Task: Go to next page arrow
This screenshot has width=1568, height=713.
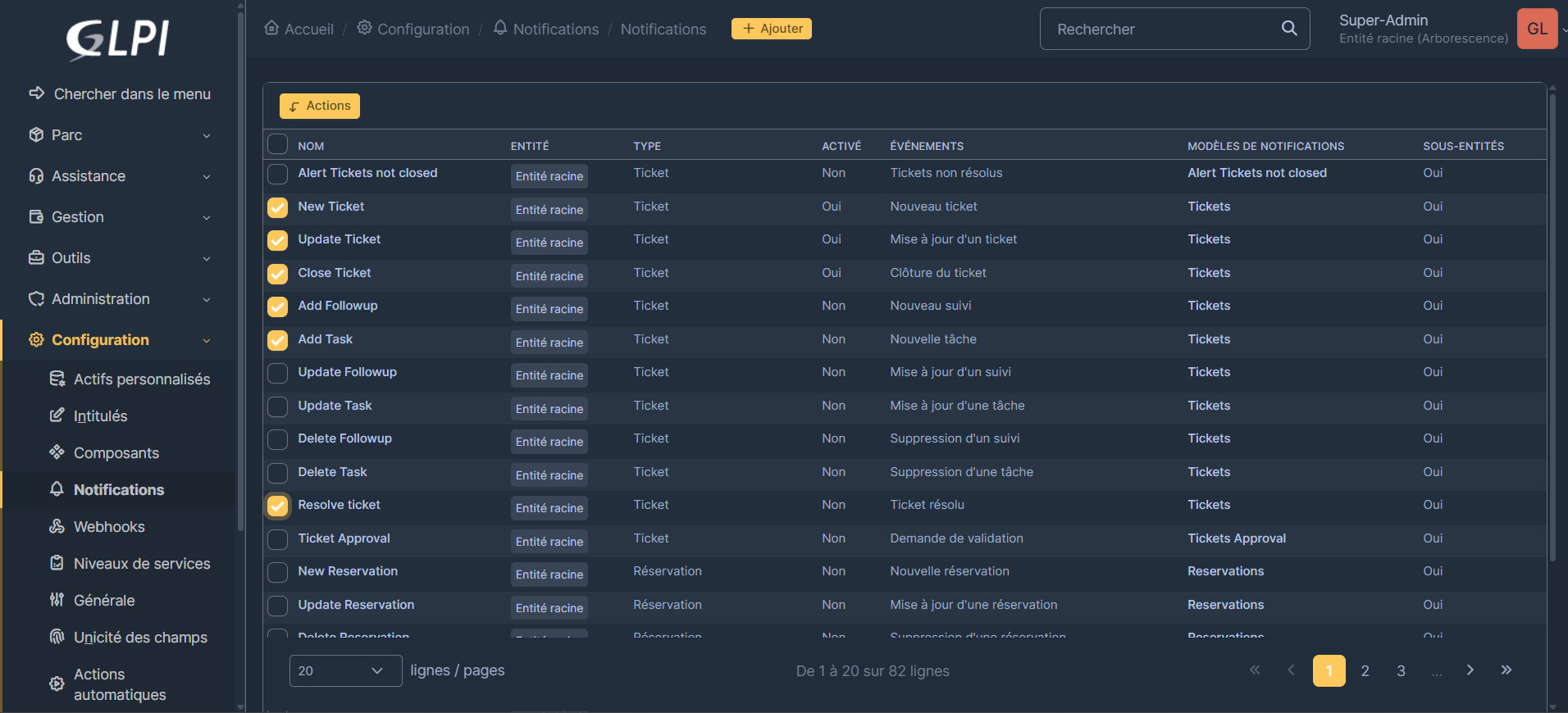Action: point(1470,670)
